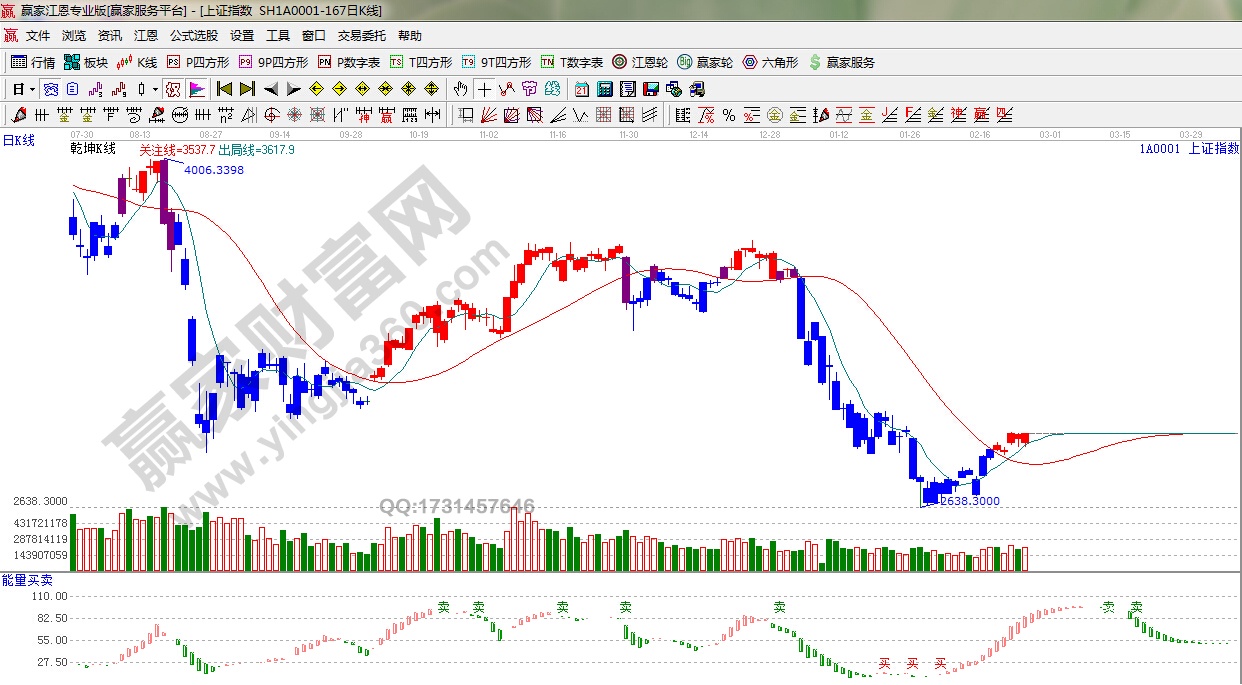This screenshot has height=685, width=1242.
Task: Activate the crosshair cursor tool
Action: click(x=484, y=88)
